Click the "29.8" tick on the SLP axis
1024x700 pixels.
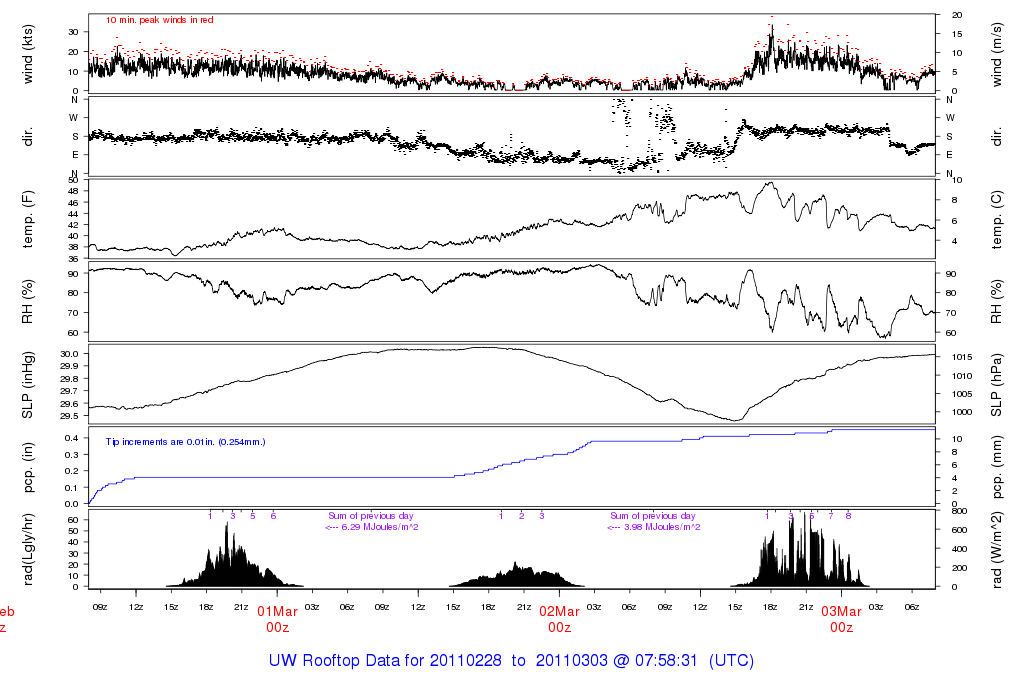(x=69, y=379)
